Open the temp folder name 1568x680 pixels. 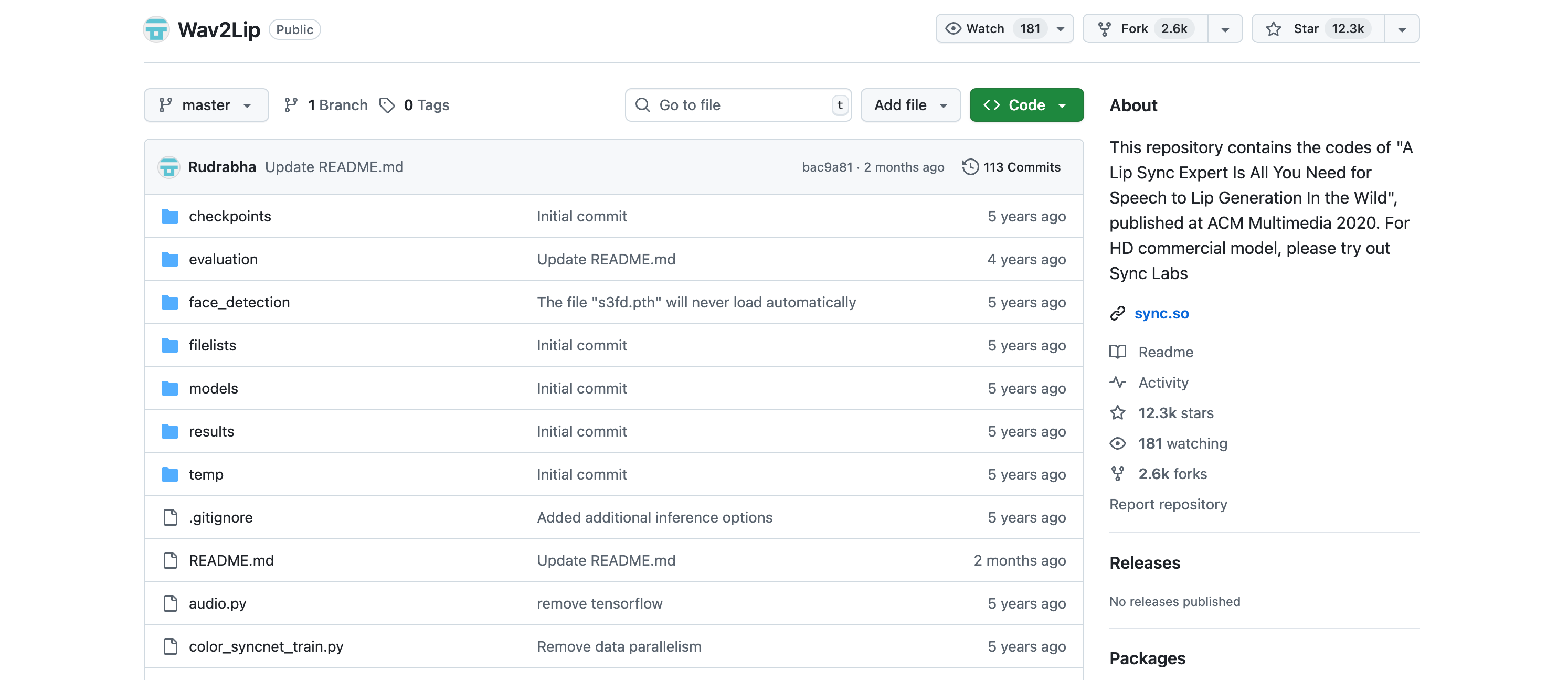(x=206, y=474)
